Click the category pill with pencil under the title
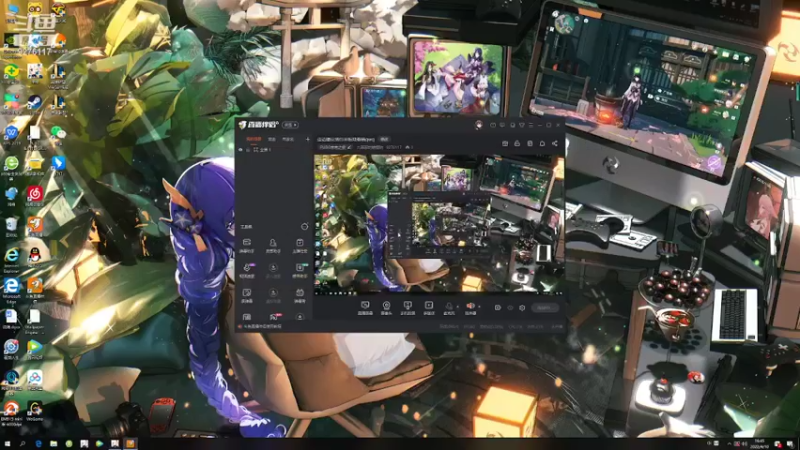800x450 pixels. click(x=333, y=147)
